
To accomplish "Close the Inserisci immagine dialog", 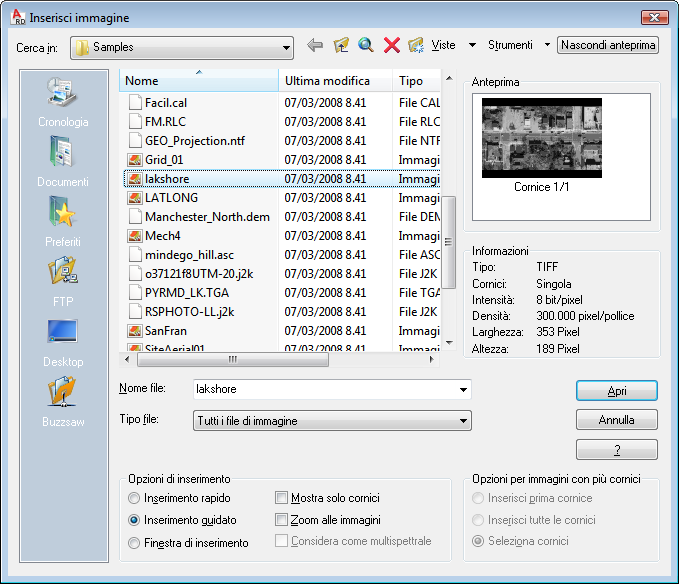I will [654, 17].
